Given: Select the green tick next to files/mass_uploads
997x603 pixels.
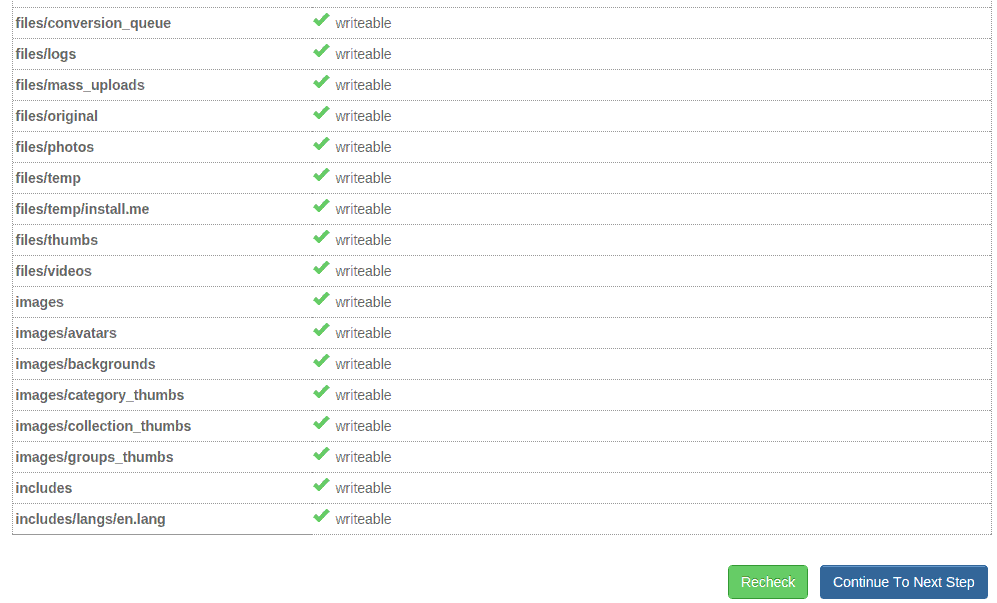Looking at the screenshot, I should (x=321, y=83).
